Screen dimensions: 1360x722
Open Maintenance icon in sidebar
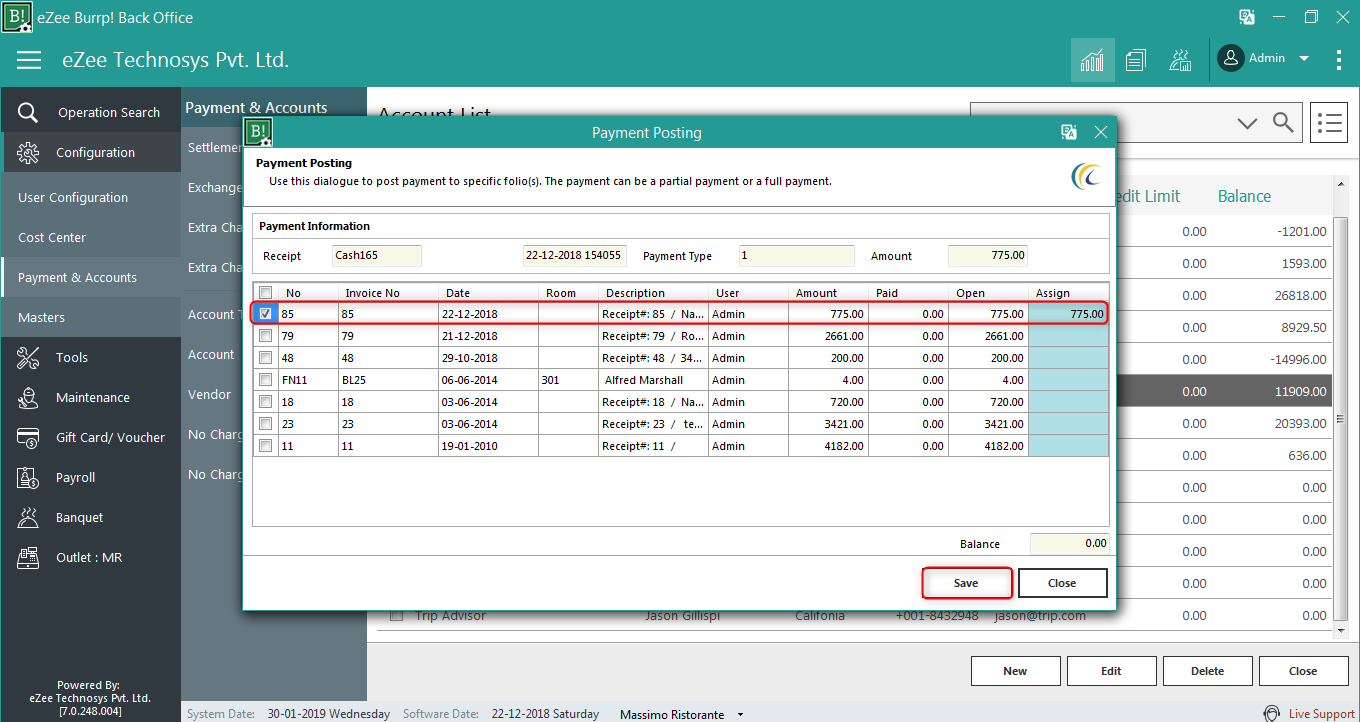(x=28, y=397)
